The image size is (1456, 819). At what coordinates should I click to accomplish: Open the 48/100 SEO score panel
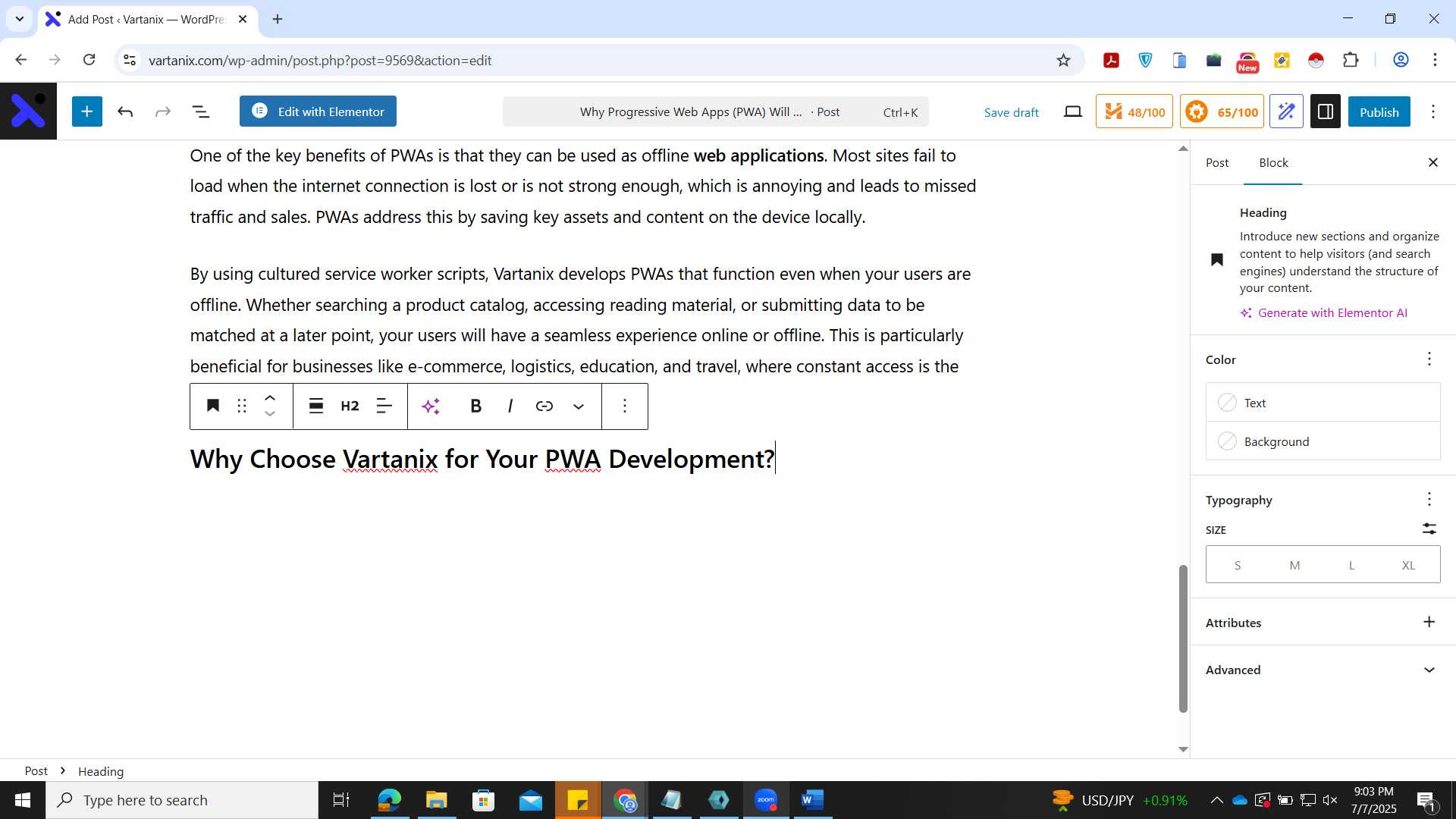tap(1134, 111)
